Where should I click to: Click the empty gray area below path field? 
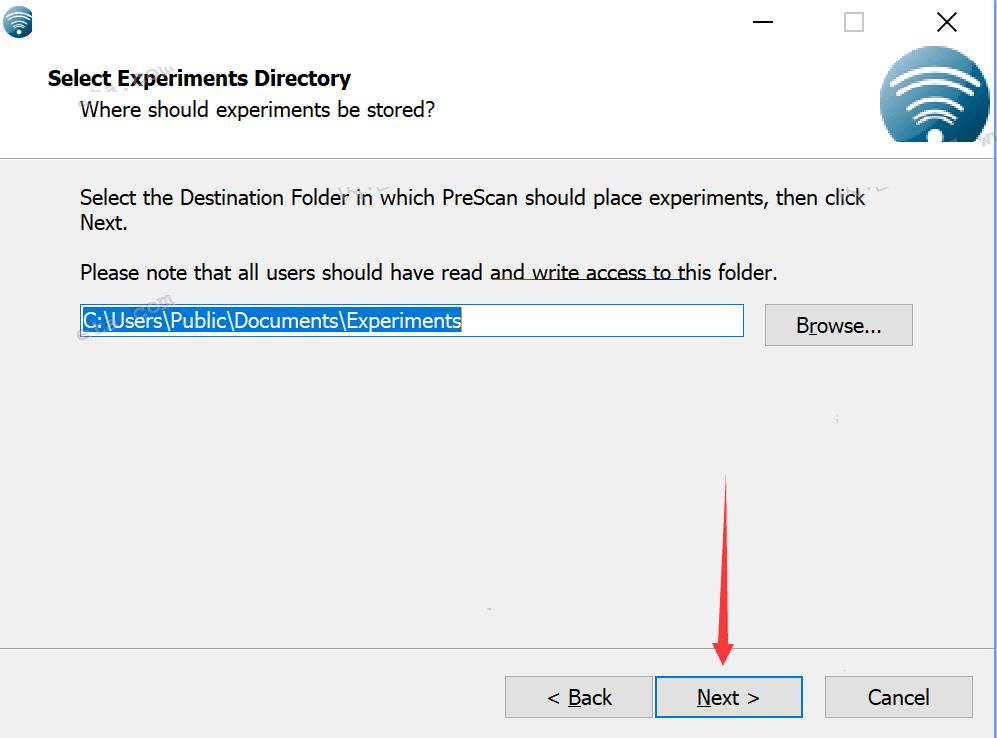click(x=400, y=480)
